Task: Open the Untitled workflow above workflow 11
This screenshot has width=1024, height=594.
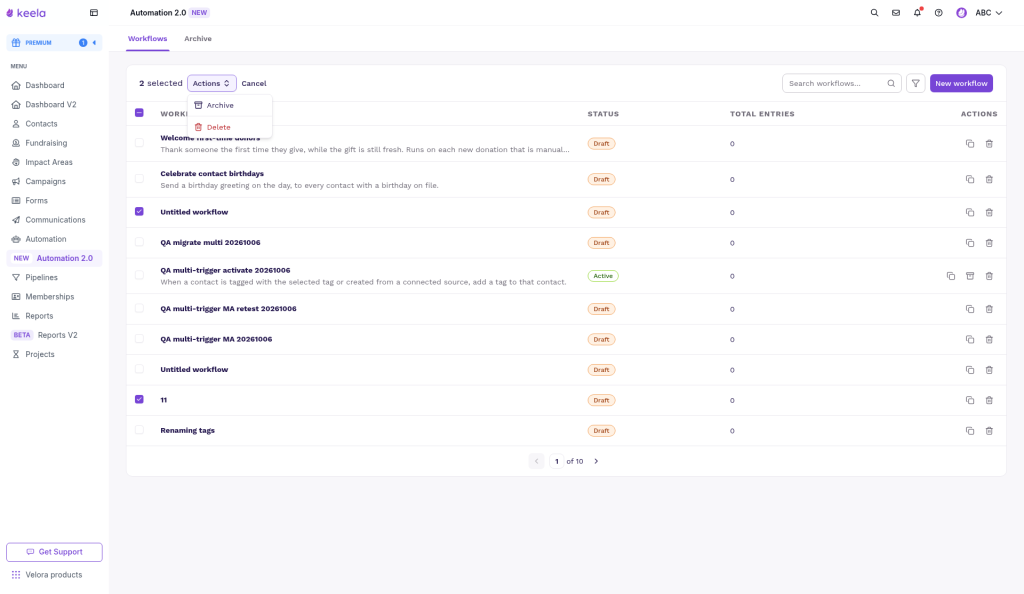Action: (x=194, y=369)
